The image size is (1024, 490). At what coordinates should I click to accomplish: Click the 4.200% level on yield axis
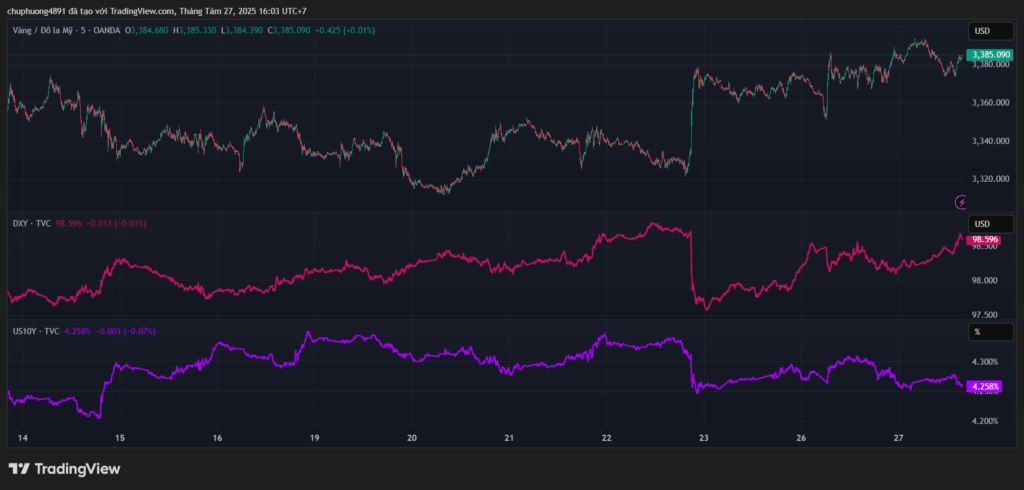(986, 421)
